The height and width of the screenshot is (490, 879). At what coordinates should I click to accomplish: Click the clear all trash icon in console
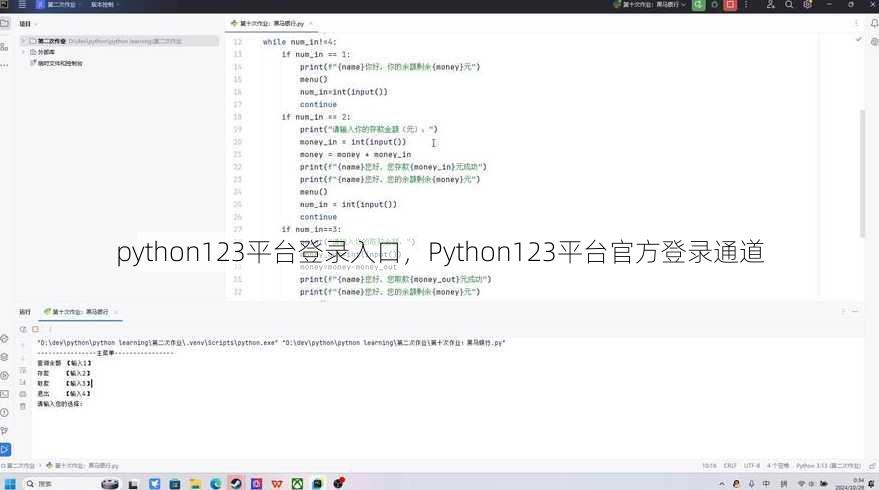pyautogui.click(x=23, y=406)
